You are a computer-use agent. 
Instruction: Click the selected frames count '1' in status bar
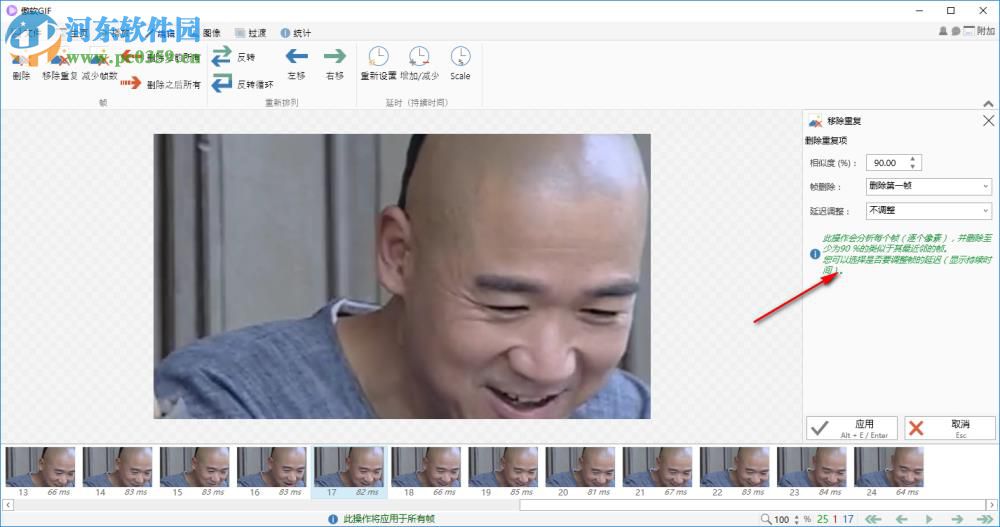(x=835, y=519)
